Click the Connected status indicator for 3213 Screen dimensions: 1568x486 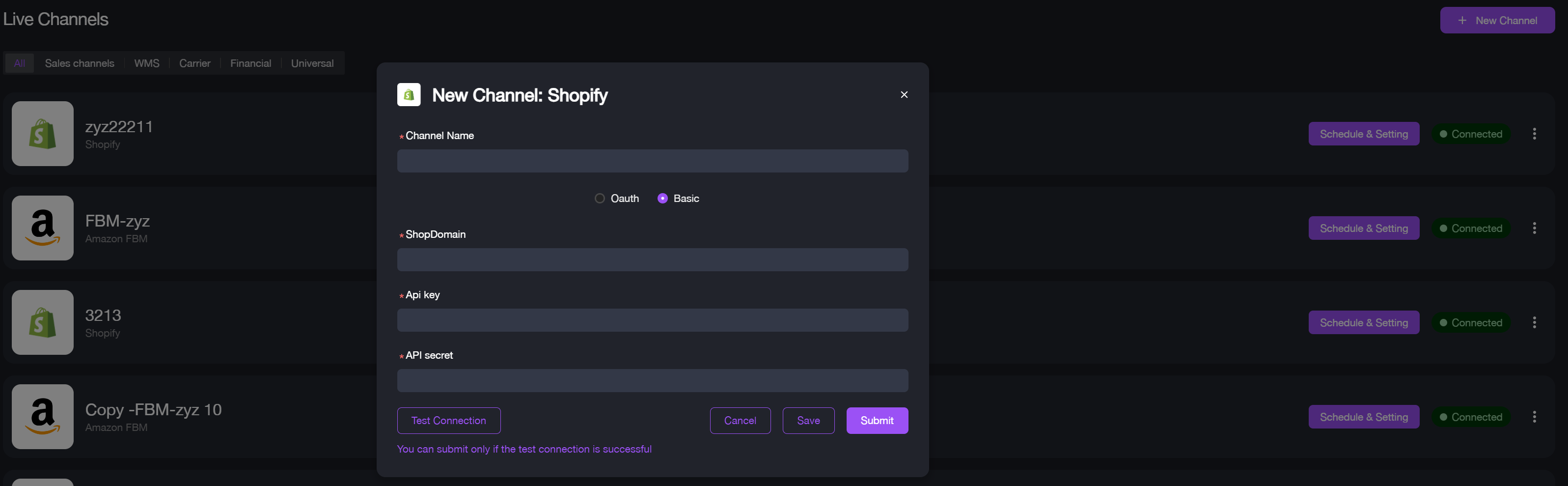[1471, 322]
